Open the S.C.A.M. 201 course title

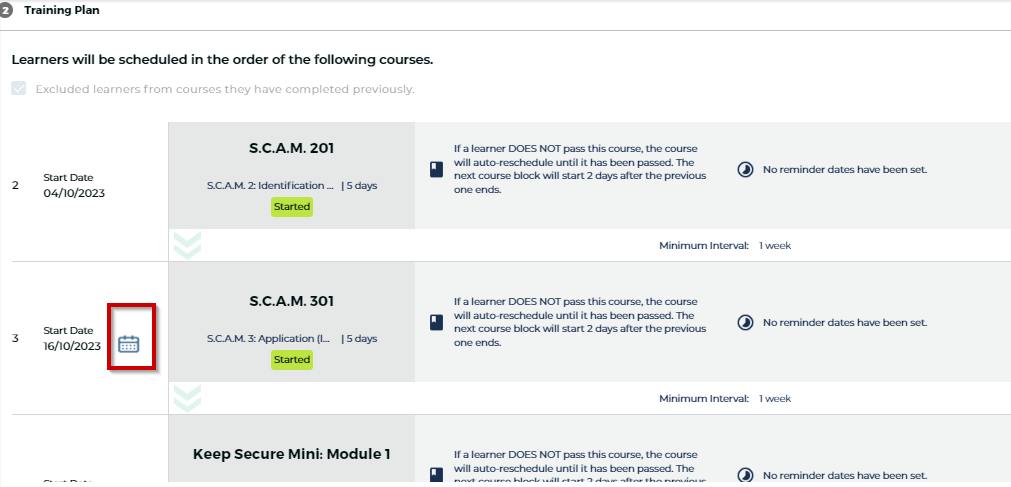tap(291, 149)
